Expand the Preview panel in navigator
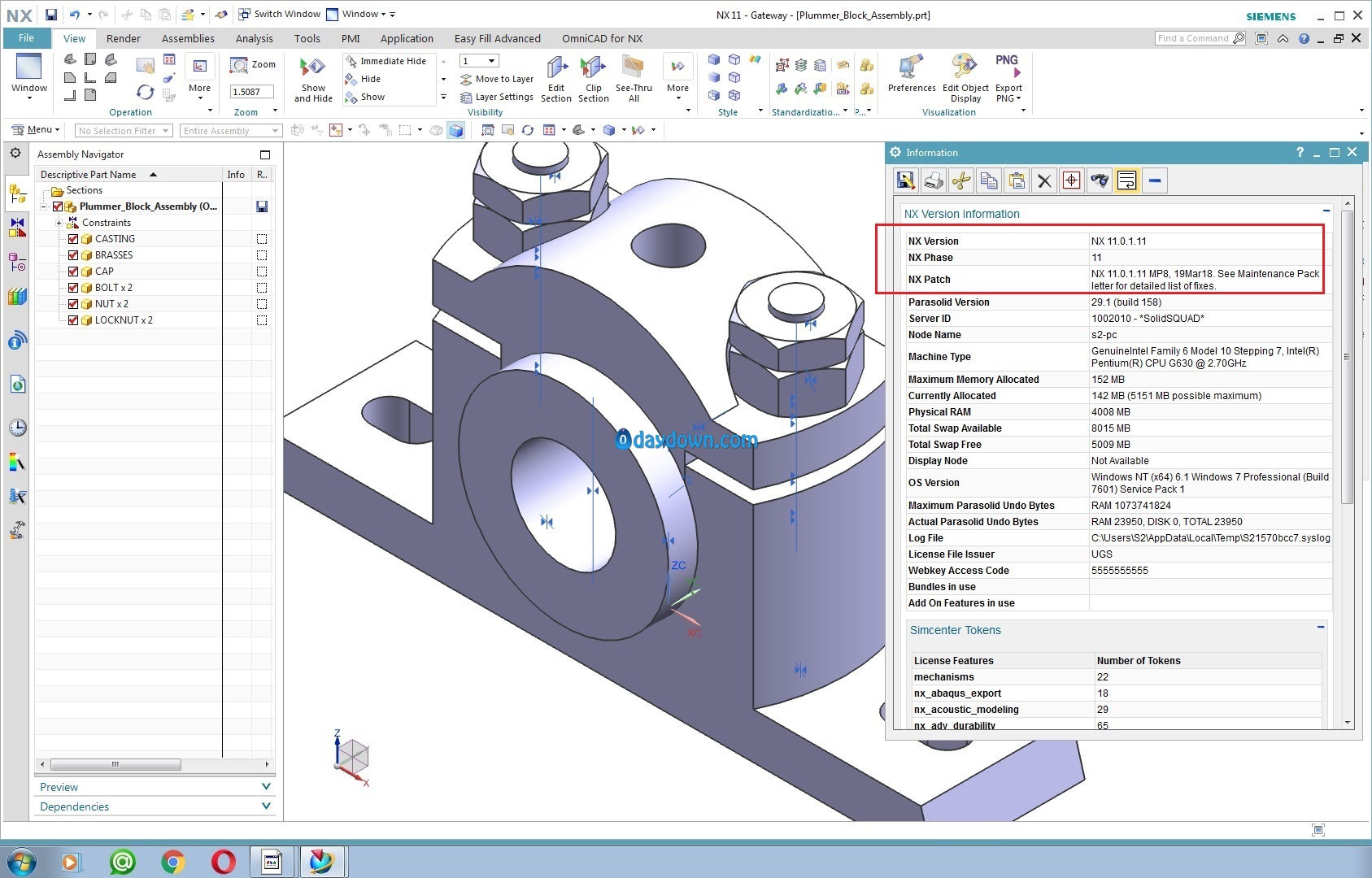Image resolution: width=1372 pixels, height=878 pixels. (266, 786)
